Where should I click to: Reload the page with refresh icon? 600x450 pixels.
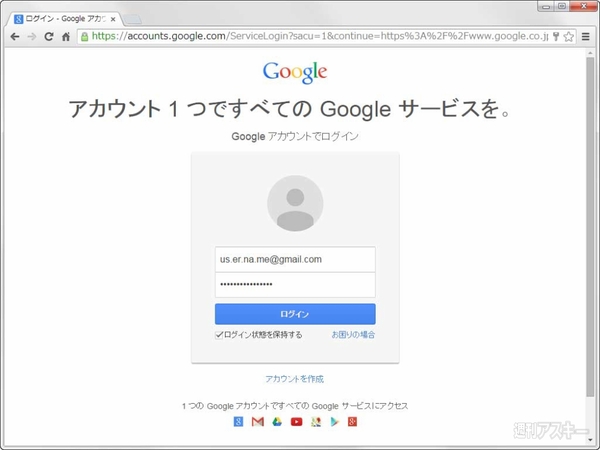pyautogui.click(x=49, y=37)
